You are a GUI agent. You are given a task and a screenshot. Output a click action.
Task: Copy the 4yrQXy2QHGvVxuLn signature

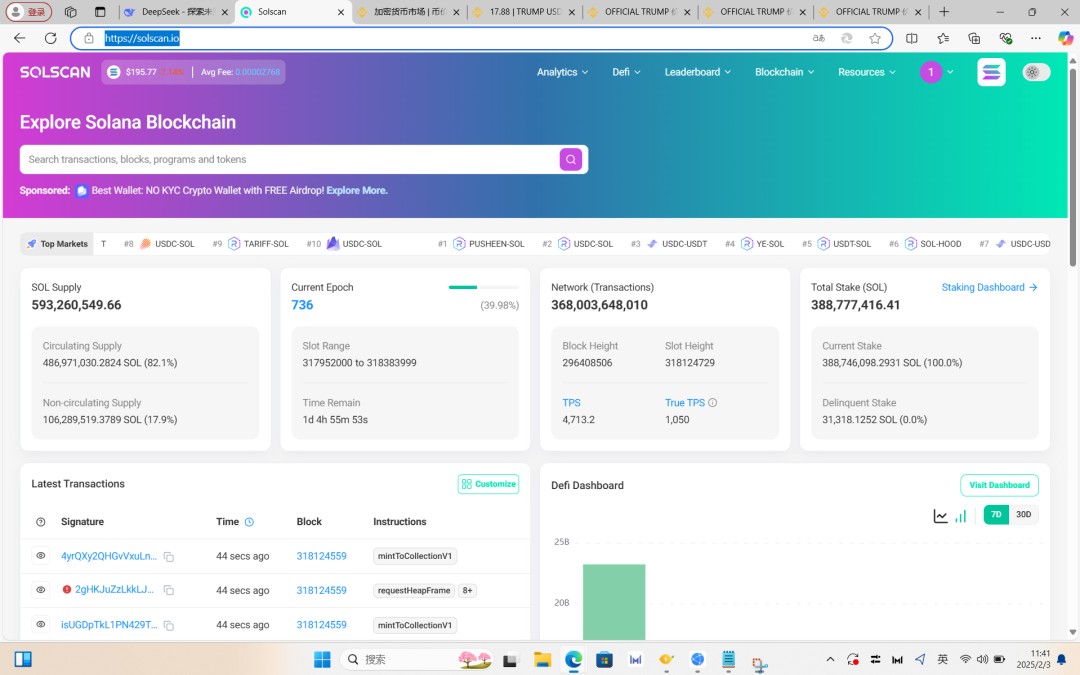[169, 557]
